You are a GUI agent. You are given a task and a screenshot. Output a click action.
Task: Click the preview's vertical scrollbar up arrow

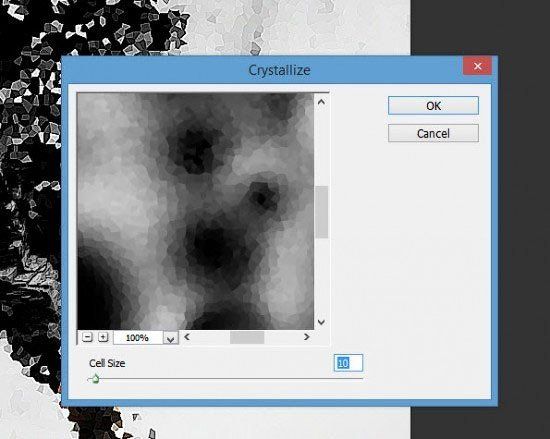(321, 102)
